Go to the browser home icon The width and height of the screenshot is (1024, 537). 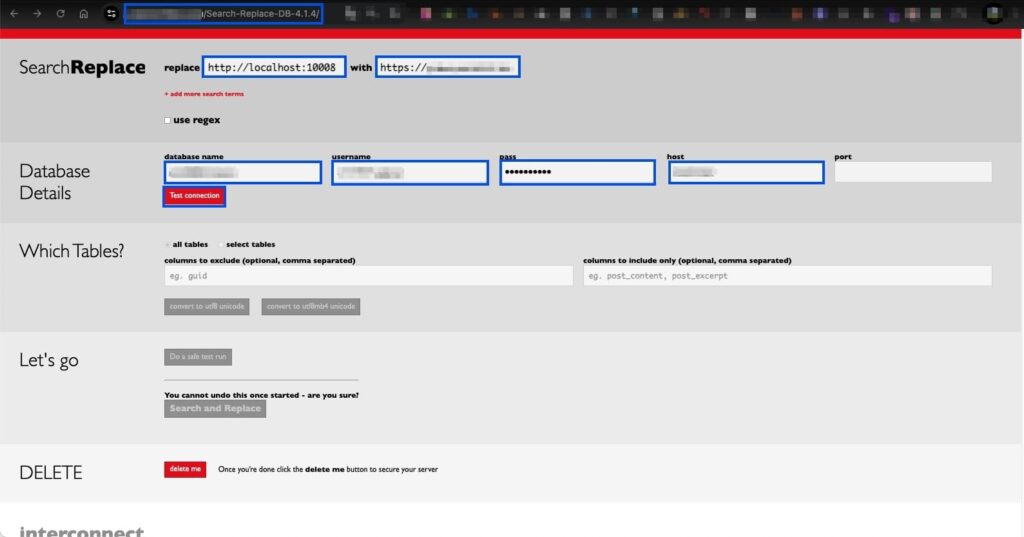point(84,13)
